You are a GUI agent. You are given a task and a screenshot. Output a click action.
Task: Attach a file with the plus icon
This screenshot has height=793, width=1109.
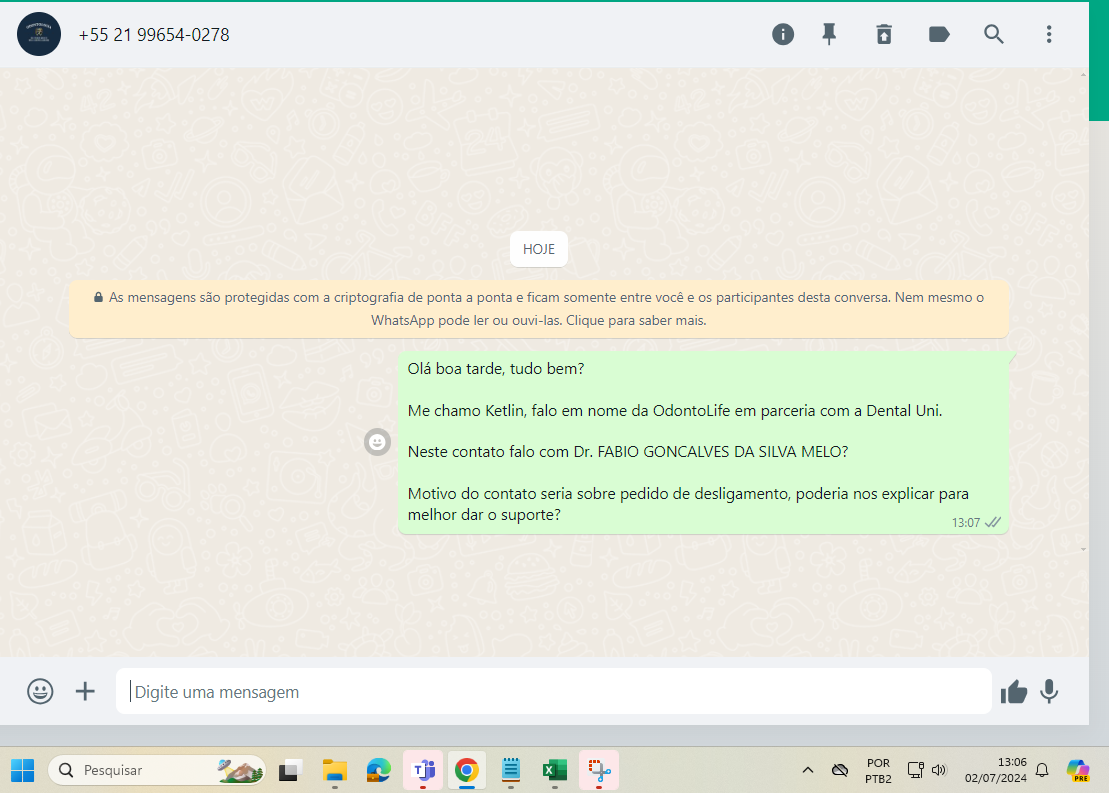[85, 691]
